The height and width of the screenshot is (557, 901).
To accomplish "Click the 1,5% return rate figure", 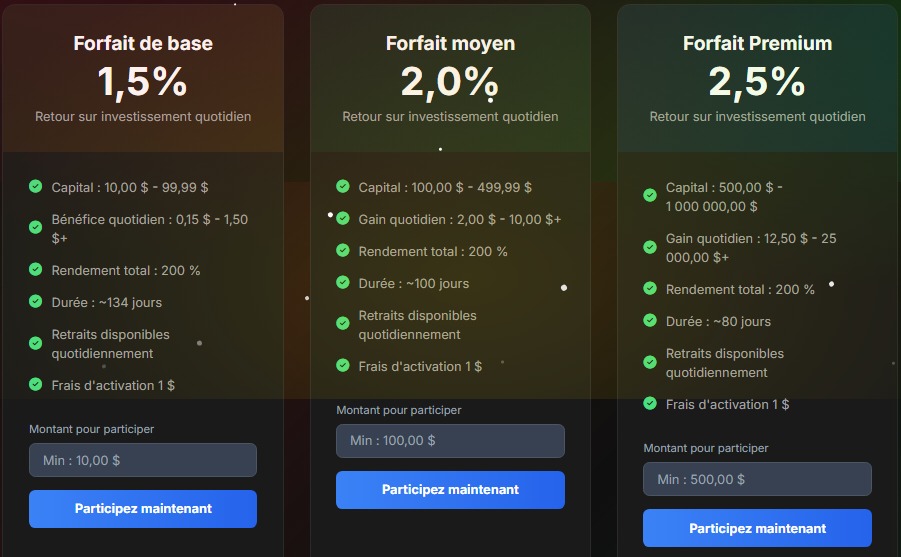I will coord(143,82).
